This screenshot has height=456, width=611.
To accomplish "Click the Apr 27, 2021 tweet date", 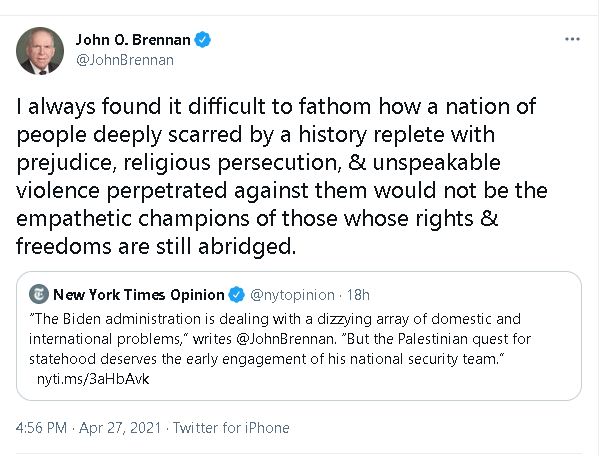I will coord(120,428).
